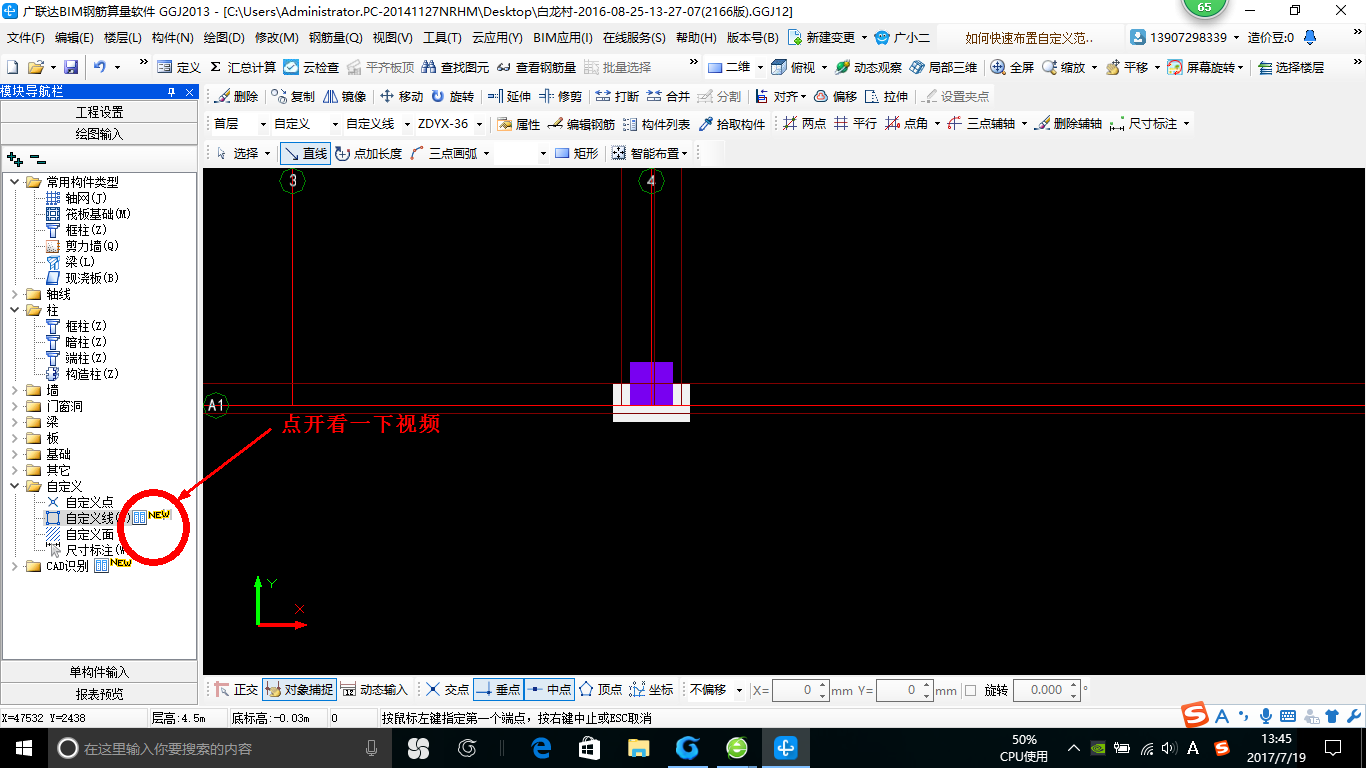The height and width of the screenshot is (768, 1366).
Task: Open the 帮助(H) menu
Action: tap(696, 38)
